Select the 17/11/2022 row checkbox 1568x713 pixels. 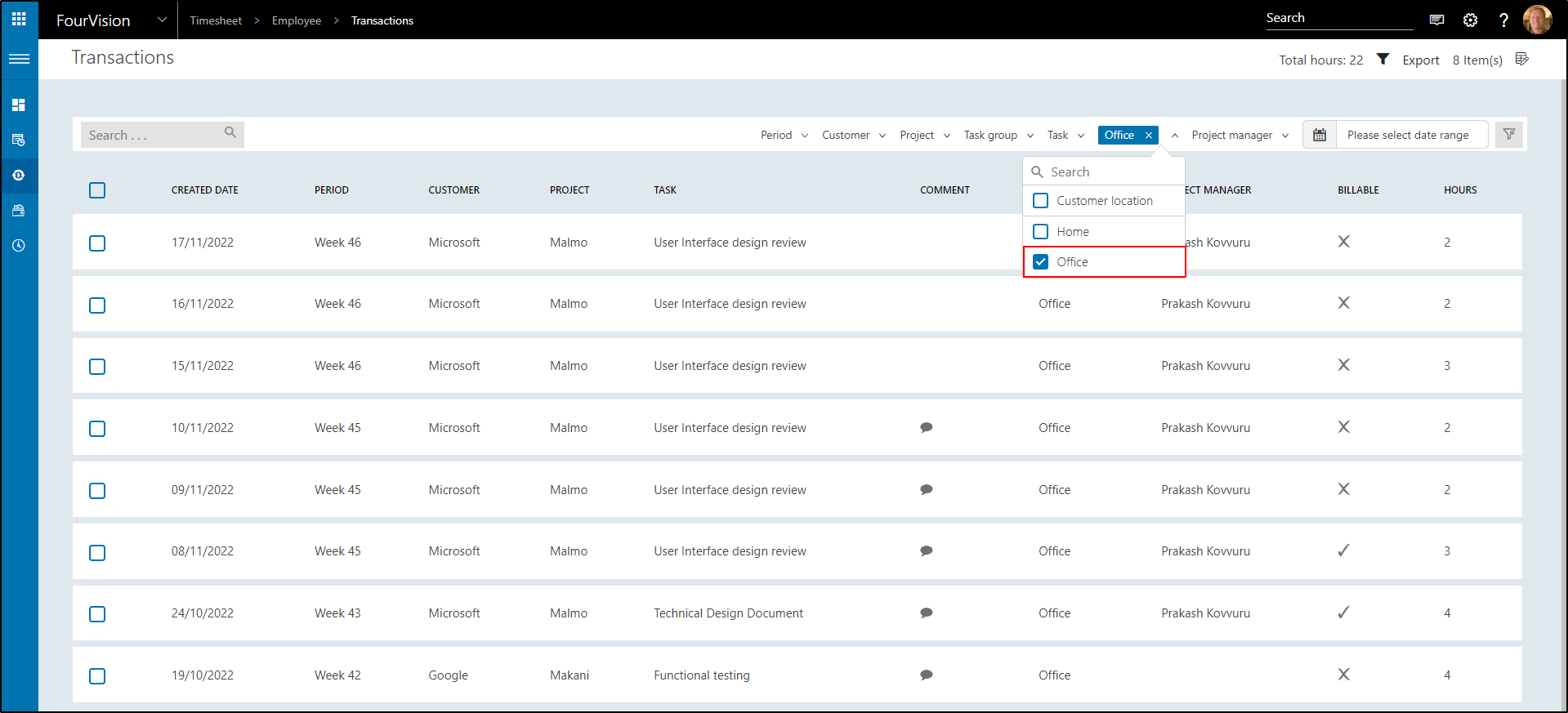coord(97,243)
